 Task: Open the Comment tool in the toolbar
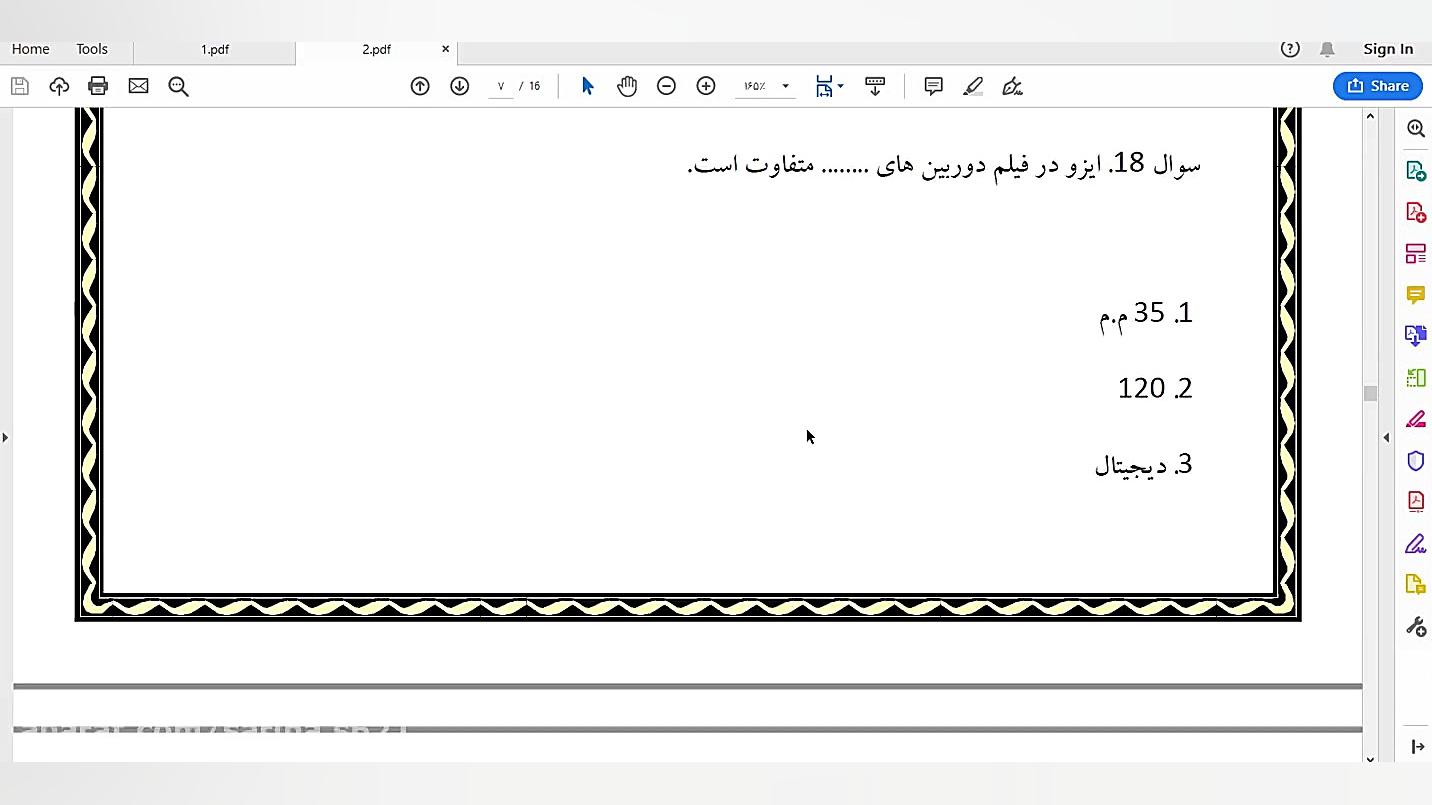pyautogui.click(x=932, y=86)
